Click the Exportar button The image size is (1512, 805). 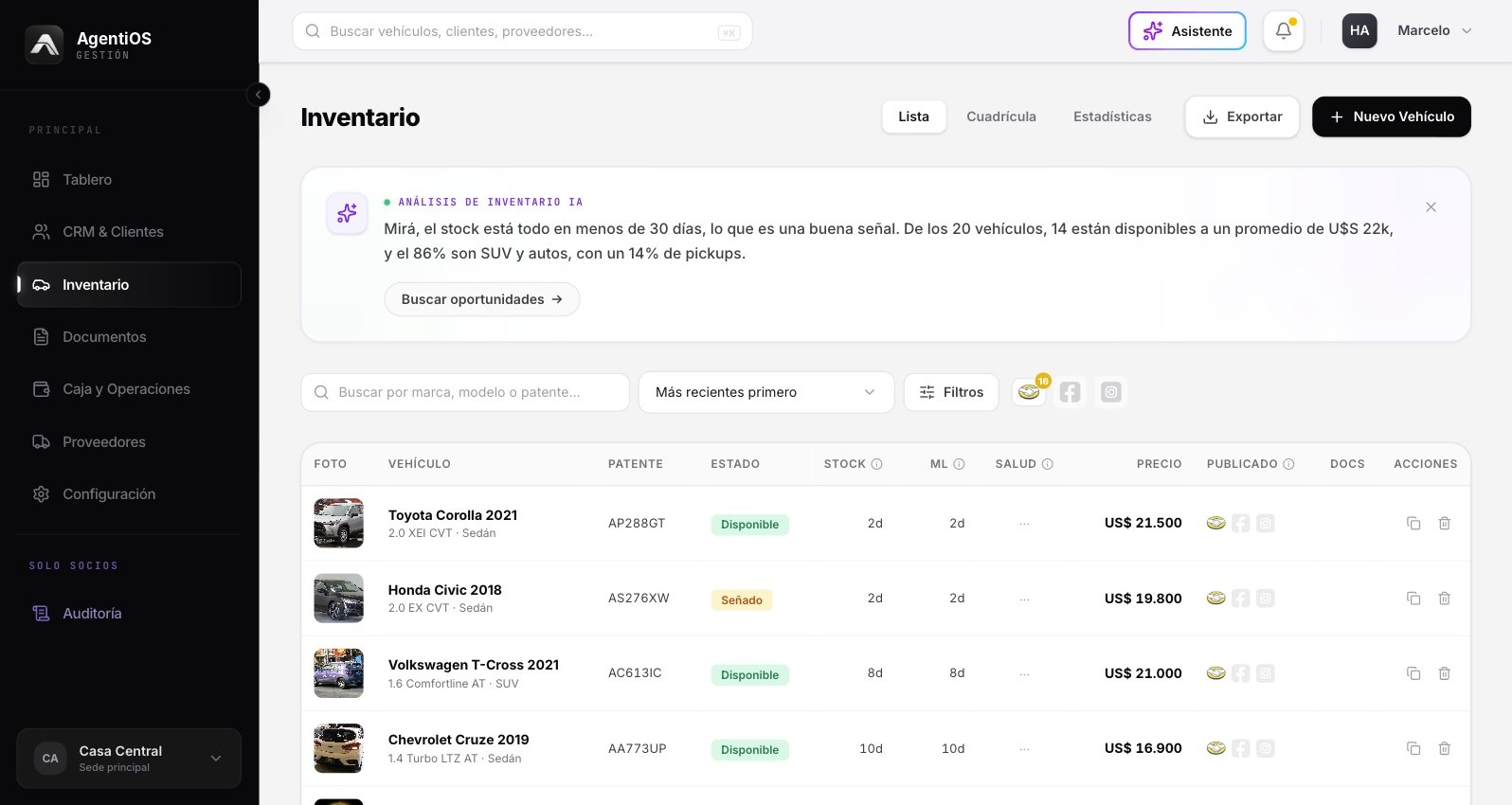[1242, 116]
